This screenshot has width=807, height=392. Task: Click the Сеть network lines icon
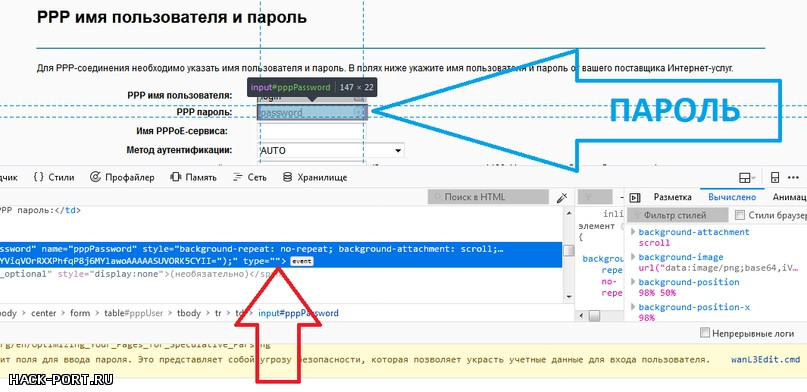click(237, 177)
